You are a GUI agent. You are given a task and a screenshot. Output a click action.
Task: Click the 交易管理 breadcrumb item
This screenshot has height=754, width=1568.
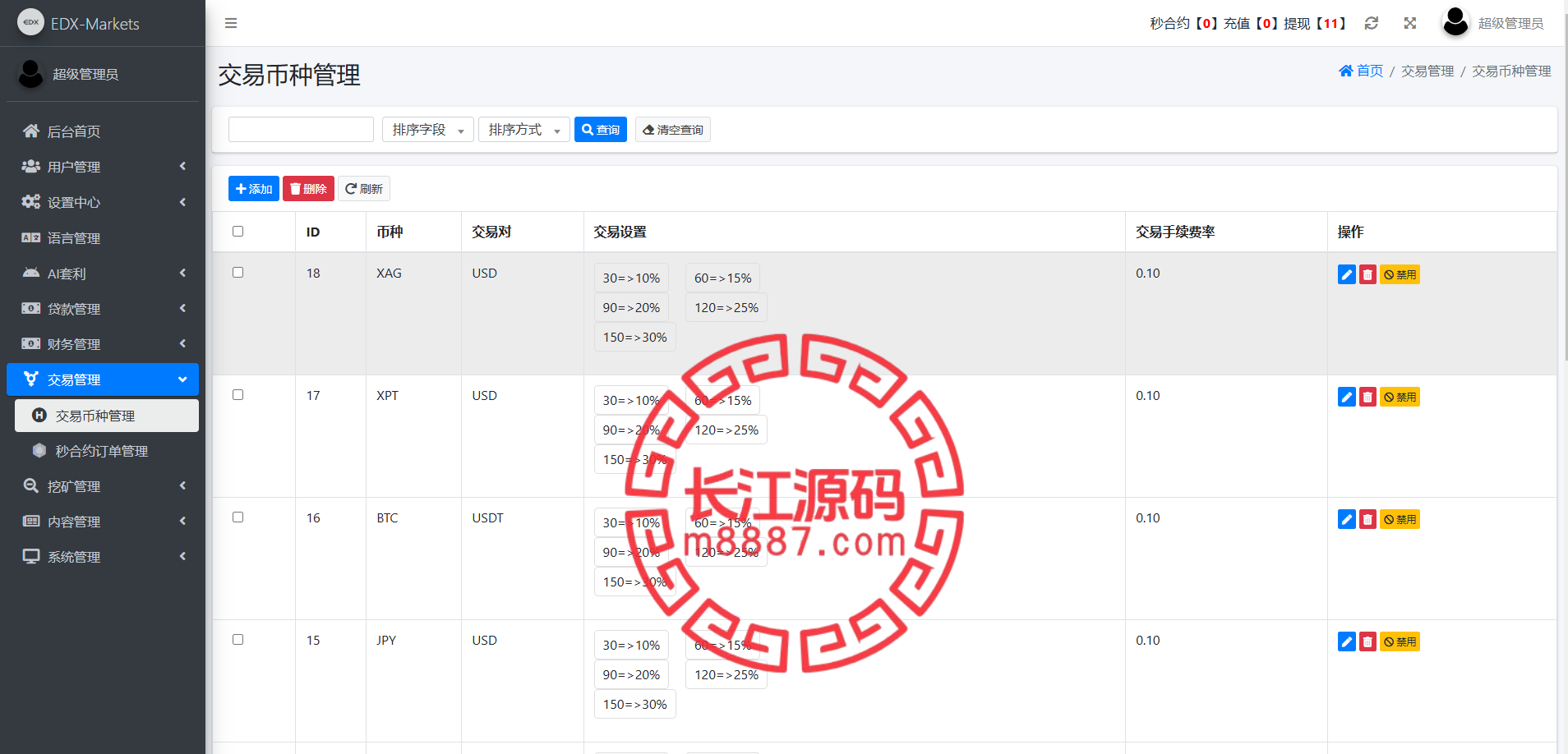[1427, 71]
